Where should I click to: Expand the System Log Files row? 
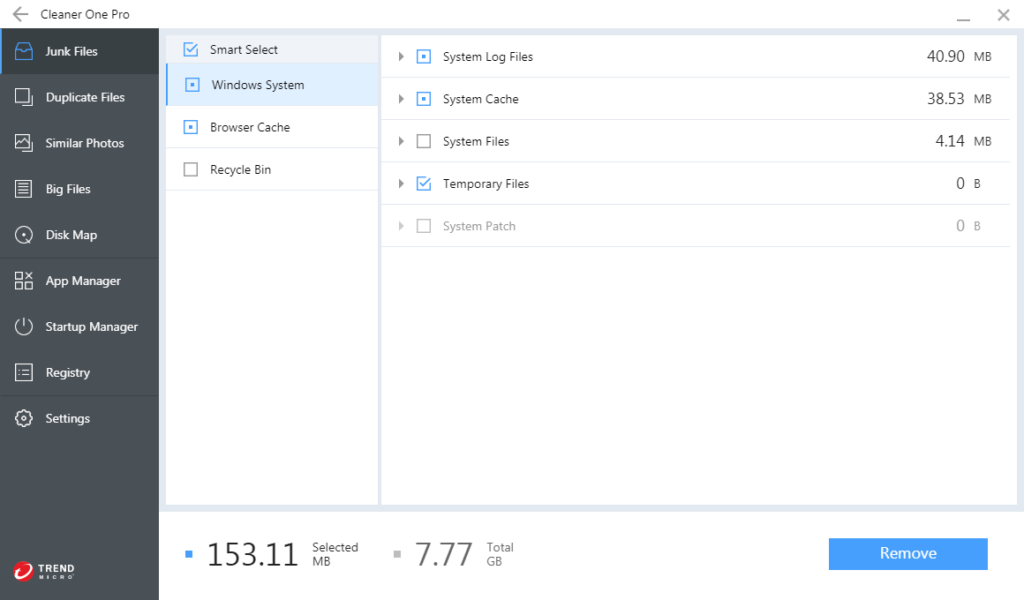click(x=401, y=57)
